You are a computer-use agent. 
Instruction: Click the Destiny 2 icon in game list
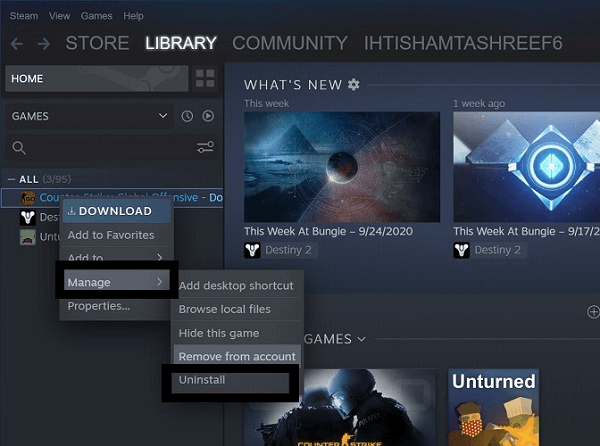coord(28,217)
